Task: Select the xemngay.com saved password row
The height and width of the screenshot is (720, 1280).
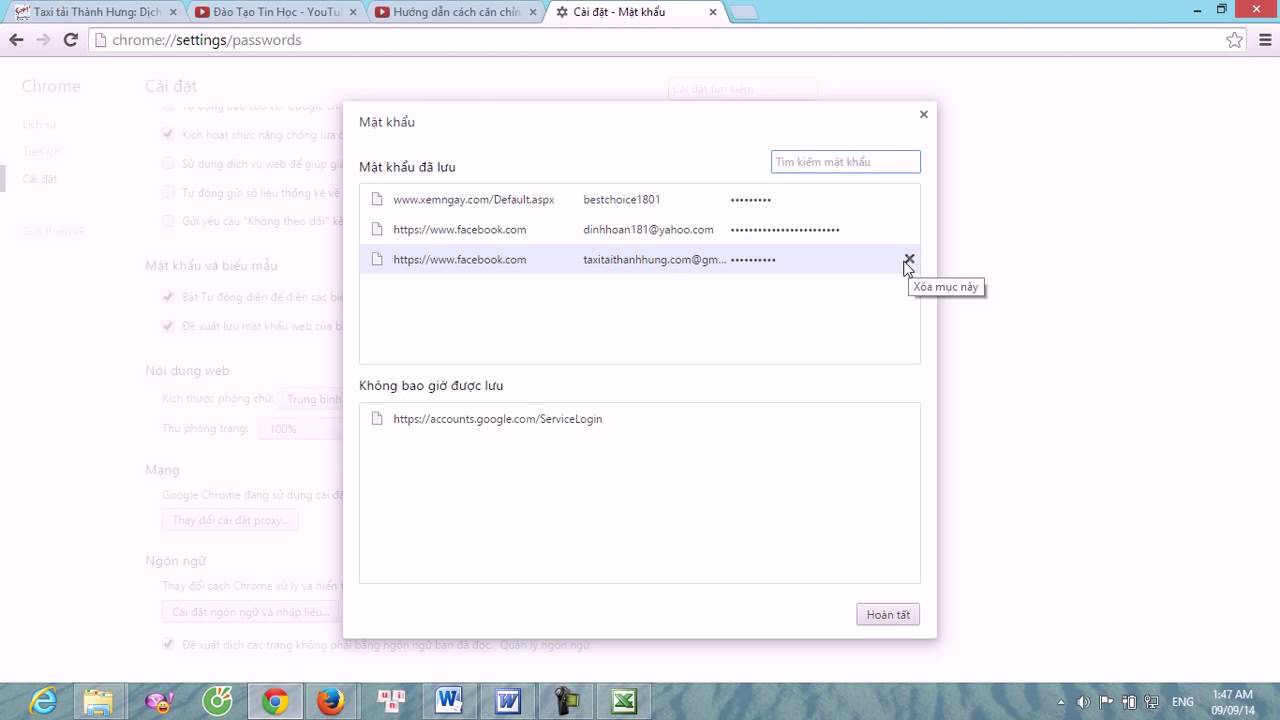Action: point(640,199)
